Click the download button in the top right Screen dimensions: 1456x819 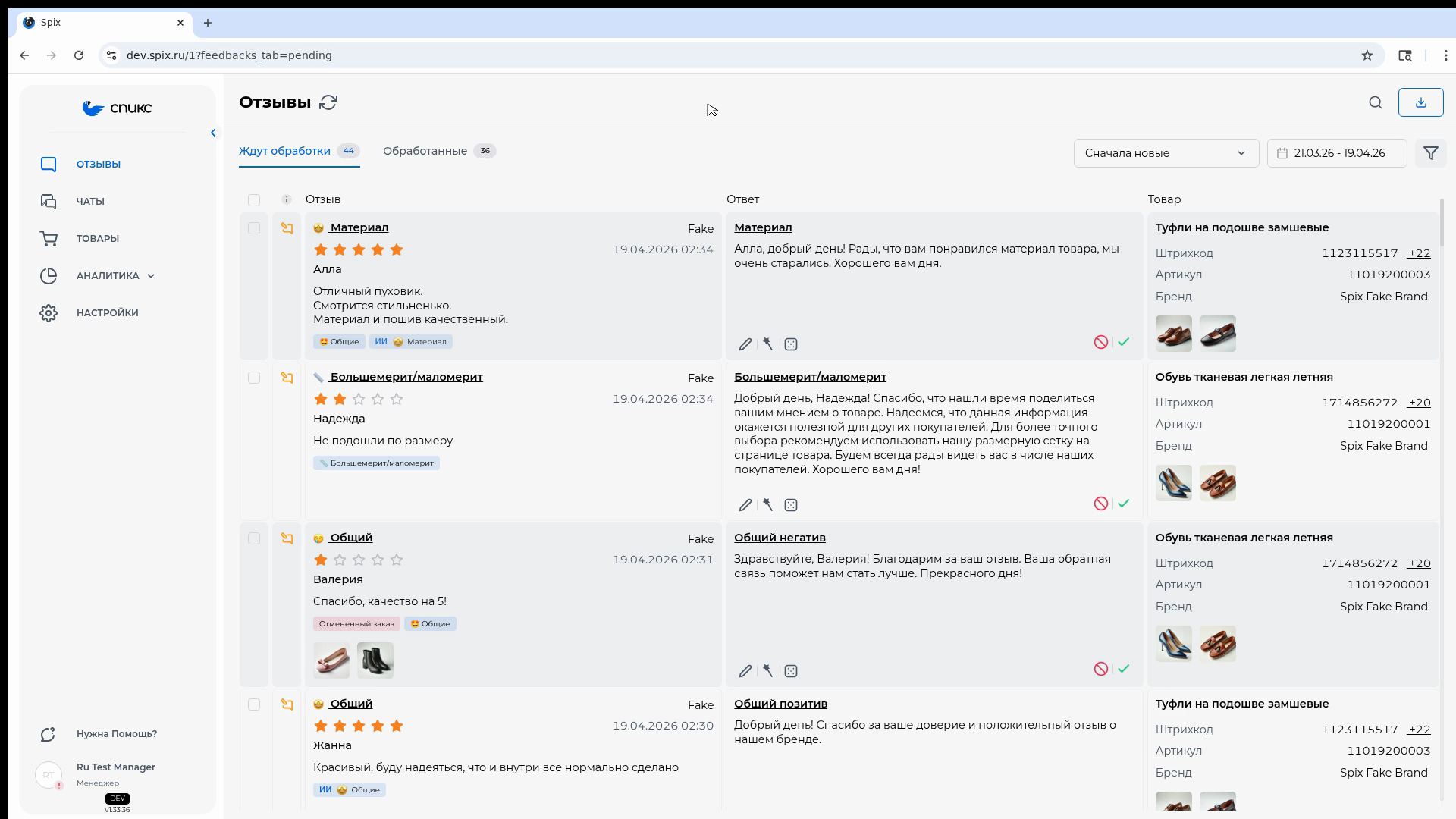1420,102
